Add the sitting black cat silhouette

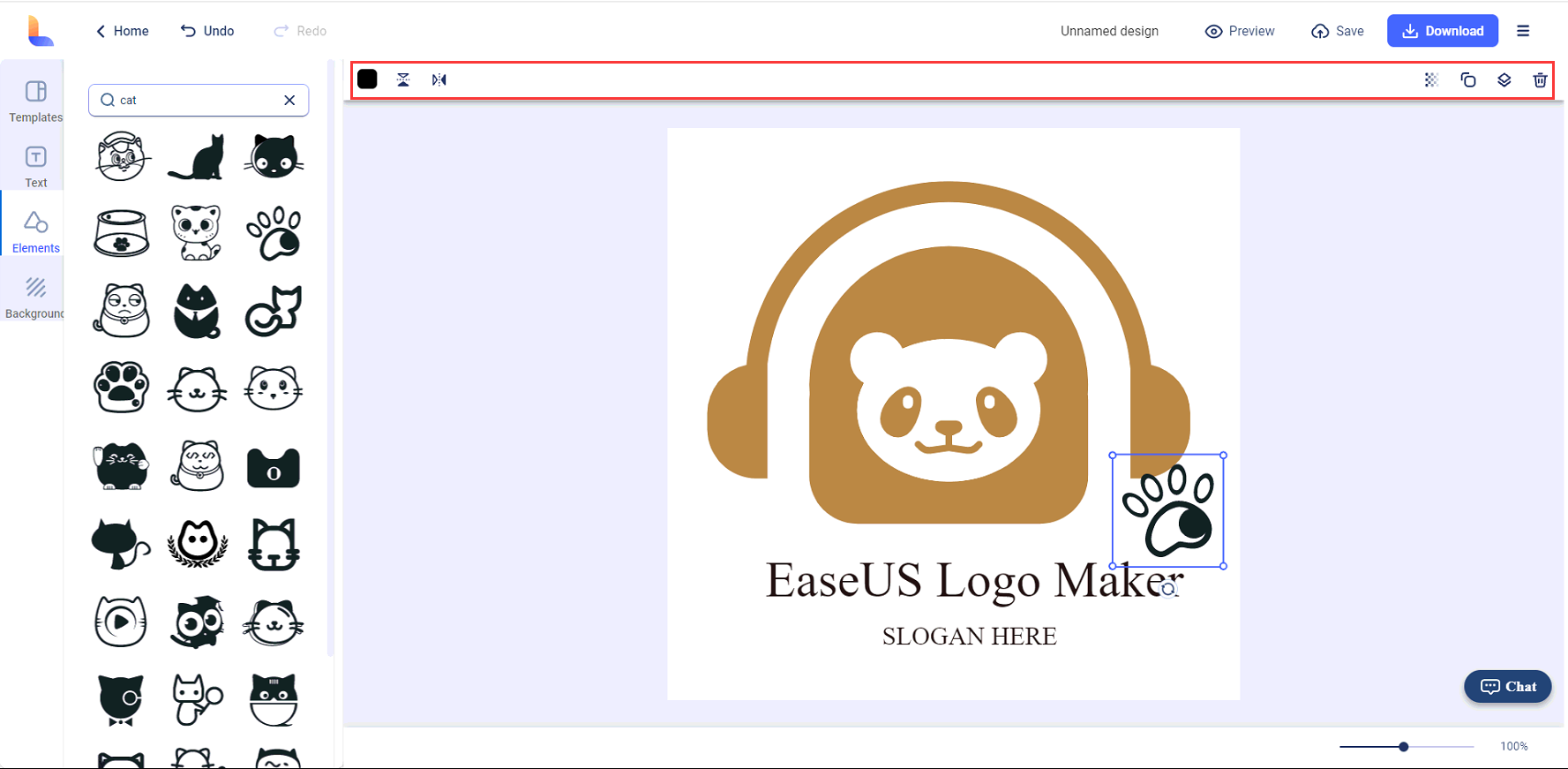(197, 156)
